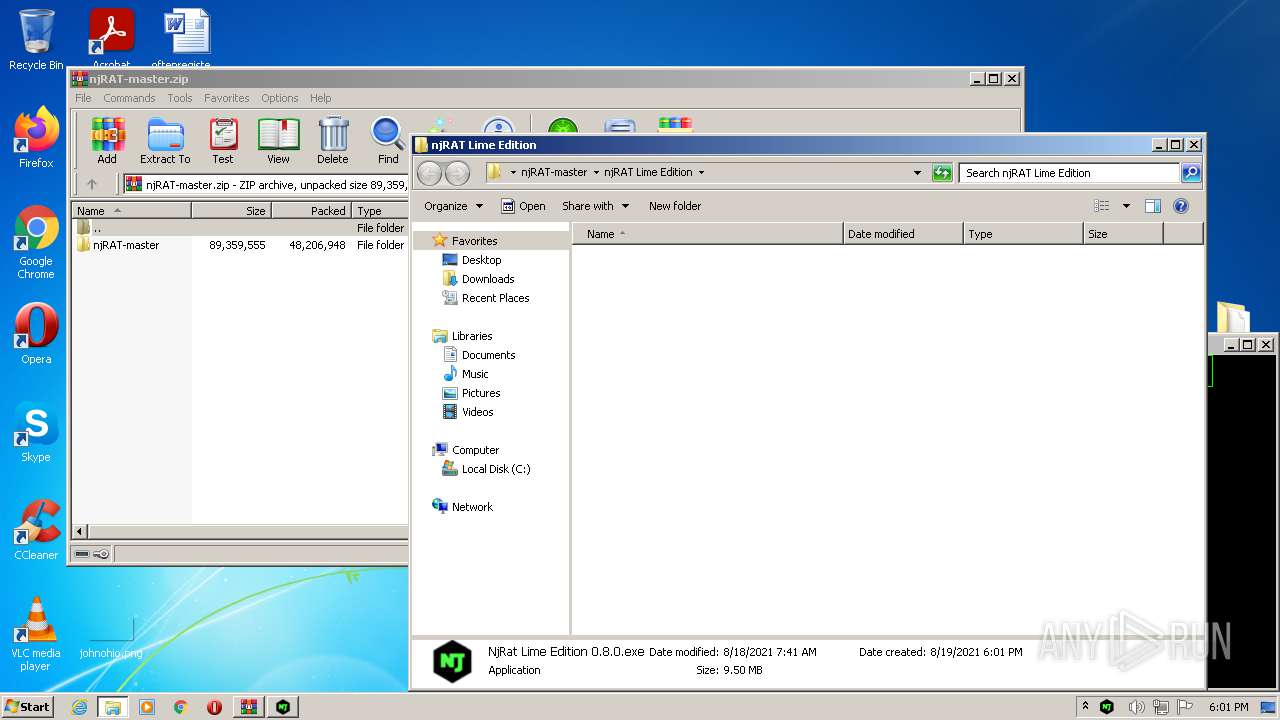Open the Options menu in WinRAR

pyautogui.click(x=280, y=98)
